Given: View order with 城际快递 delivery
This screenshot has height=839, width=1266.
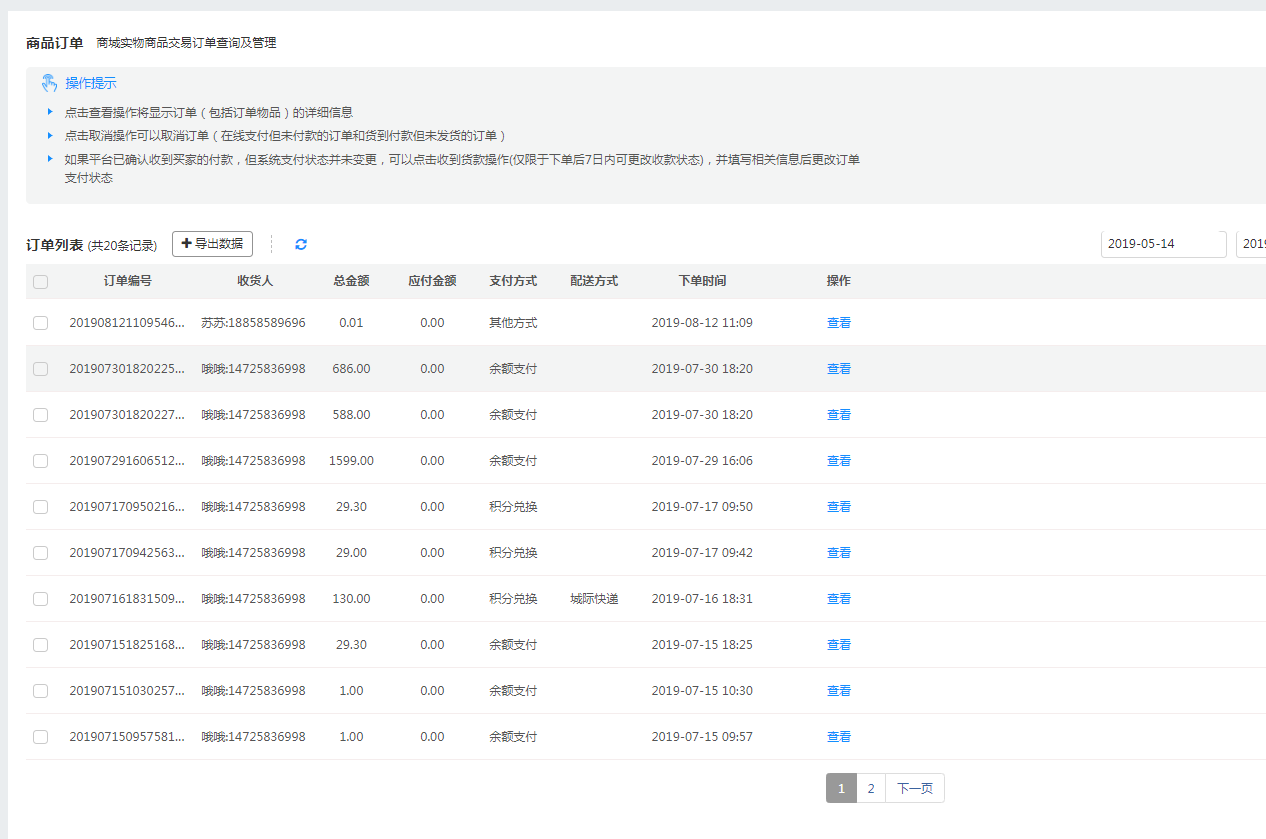Looking at the screenshot, I should 838,599.
